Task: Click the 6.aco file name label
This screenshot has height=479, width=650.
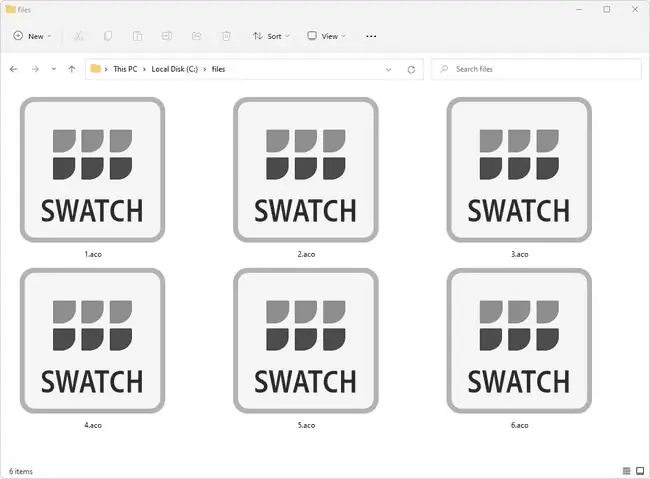Action: pos(519,425)
